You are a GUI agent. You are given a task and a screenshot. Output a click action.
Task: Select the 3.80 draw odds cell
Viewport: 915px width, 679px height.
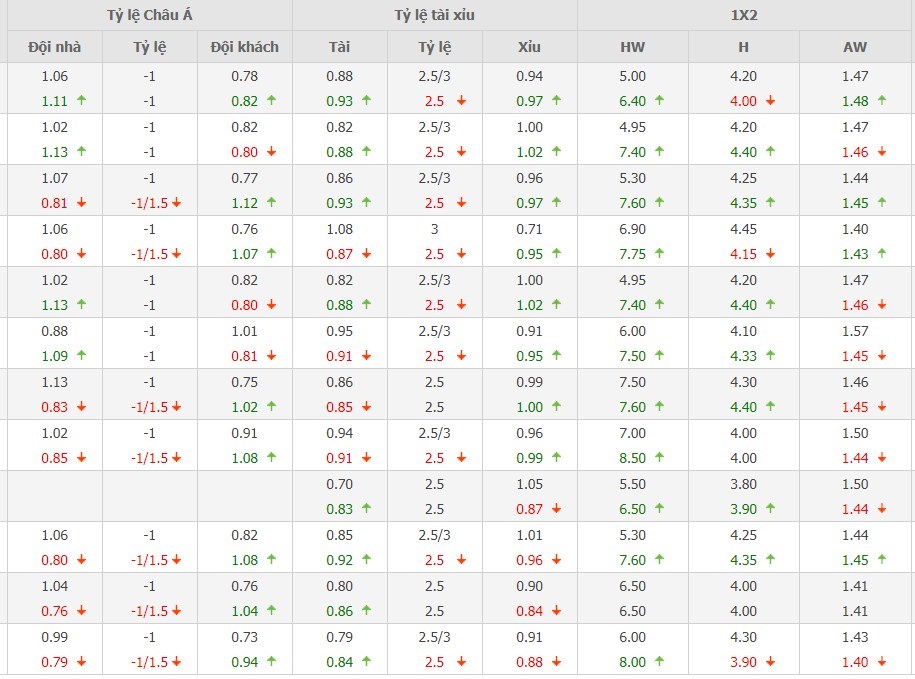click(x=743, y=484)
